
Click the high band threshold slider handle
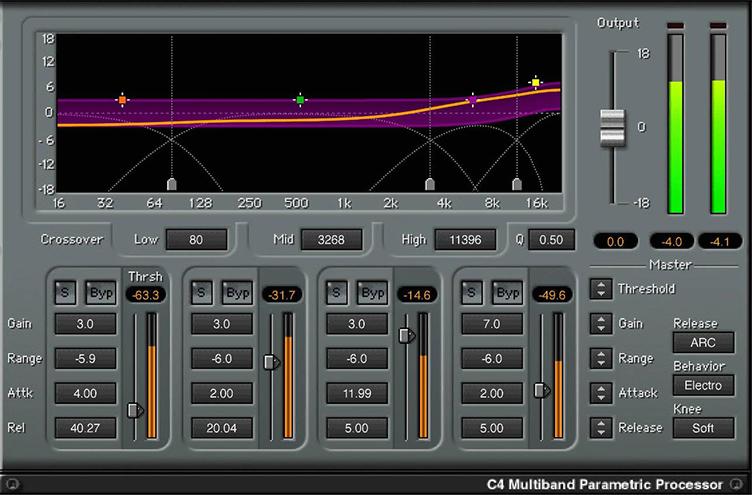[542, 390]
